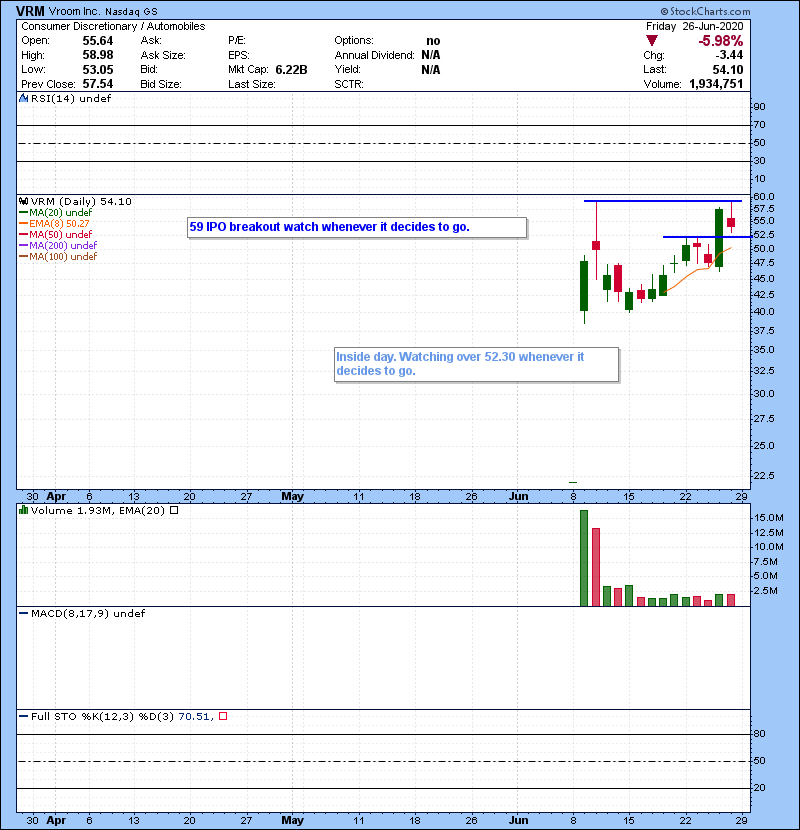This screenshot has height=830, width=800.
Task: Click the red square after Full STO 70.51
Action: tap(223, 716)
